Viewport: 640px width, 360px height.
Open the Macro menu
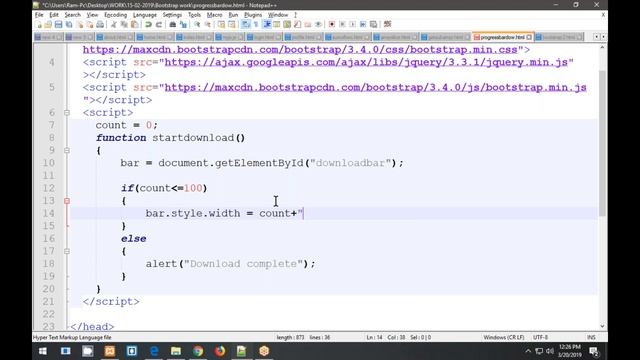tap(214, 15)
